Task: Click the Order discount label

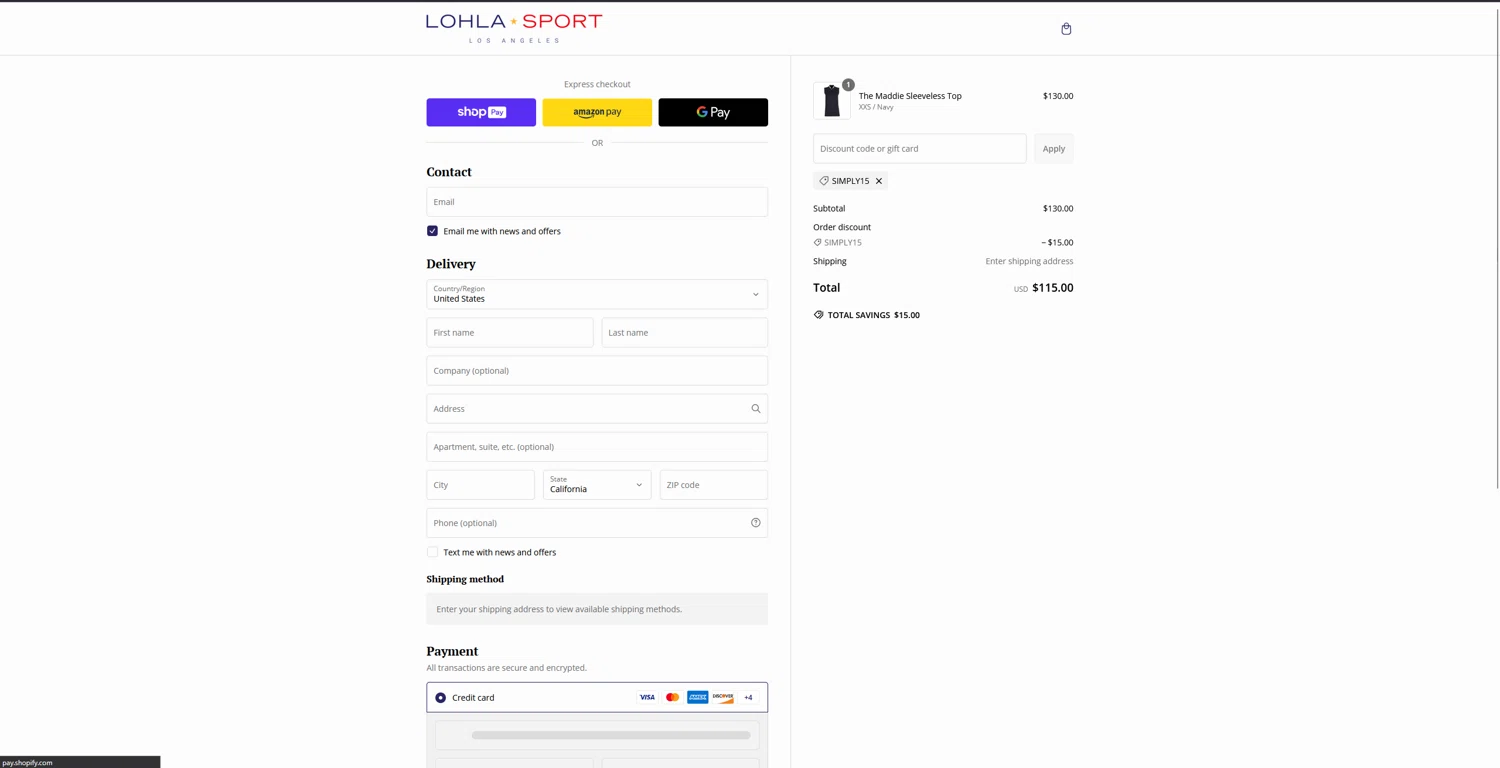Action: coord(842,227)
